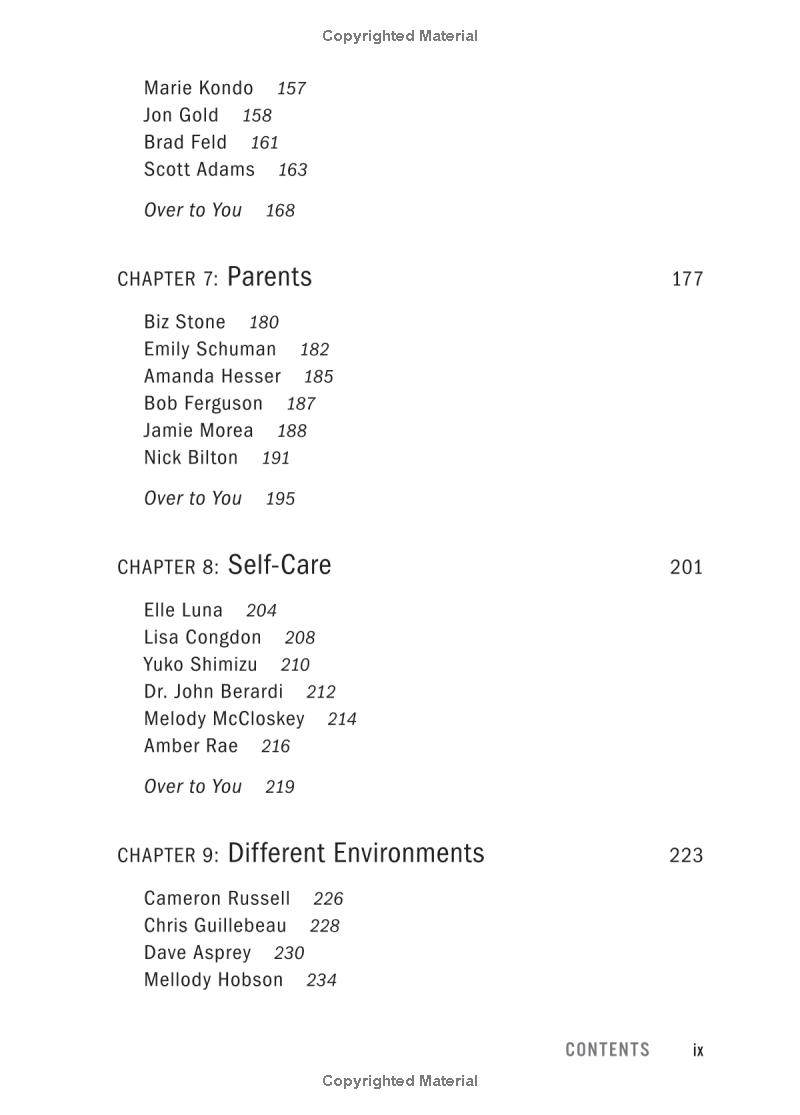Click page number 223 for Chapter 9
The width and height of the screenshot is (800, 1115).
click(686, 855)
